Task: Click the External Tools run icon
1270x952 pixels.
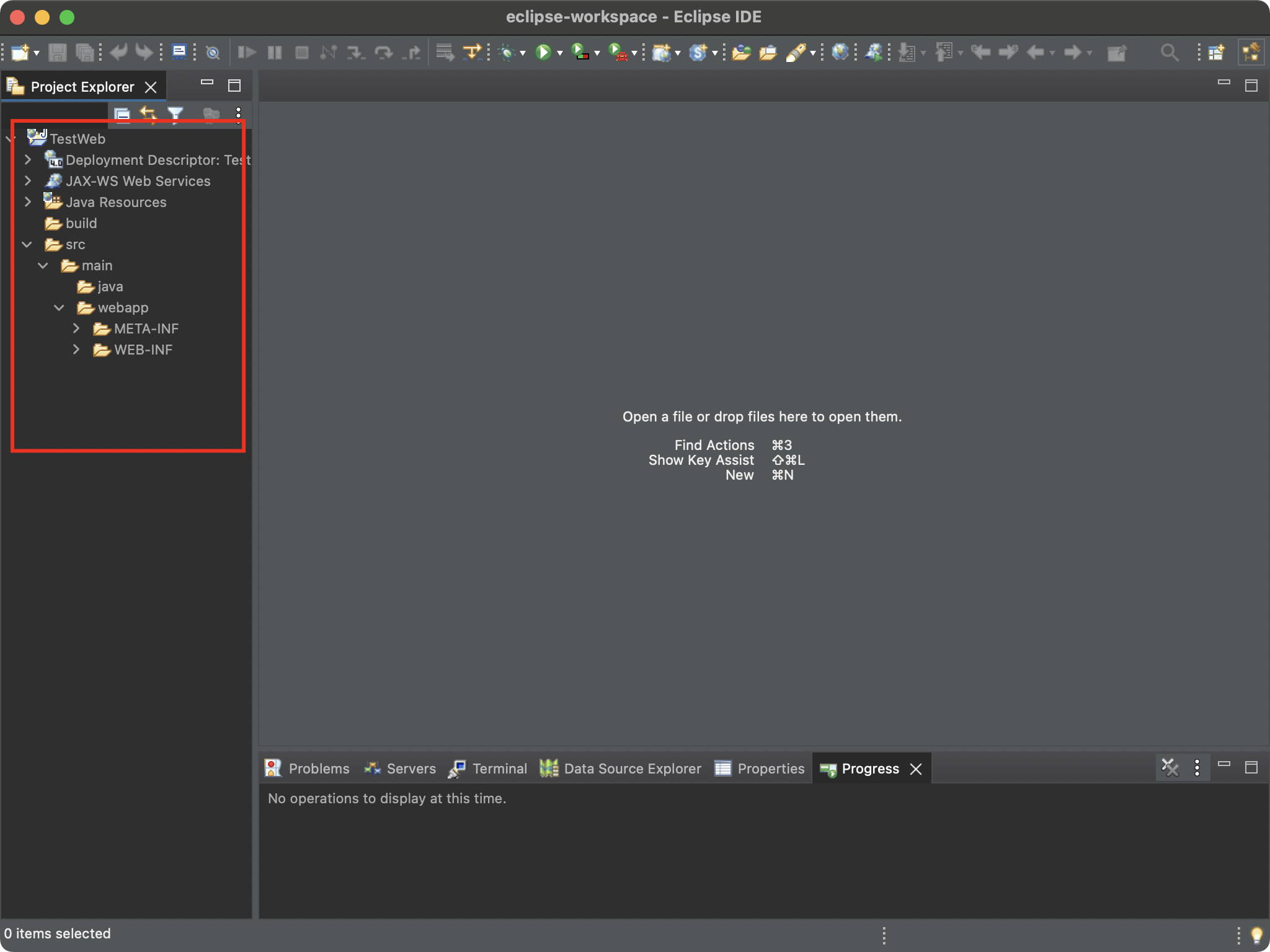Action: click(618, 53)
